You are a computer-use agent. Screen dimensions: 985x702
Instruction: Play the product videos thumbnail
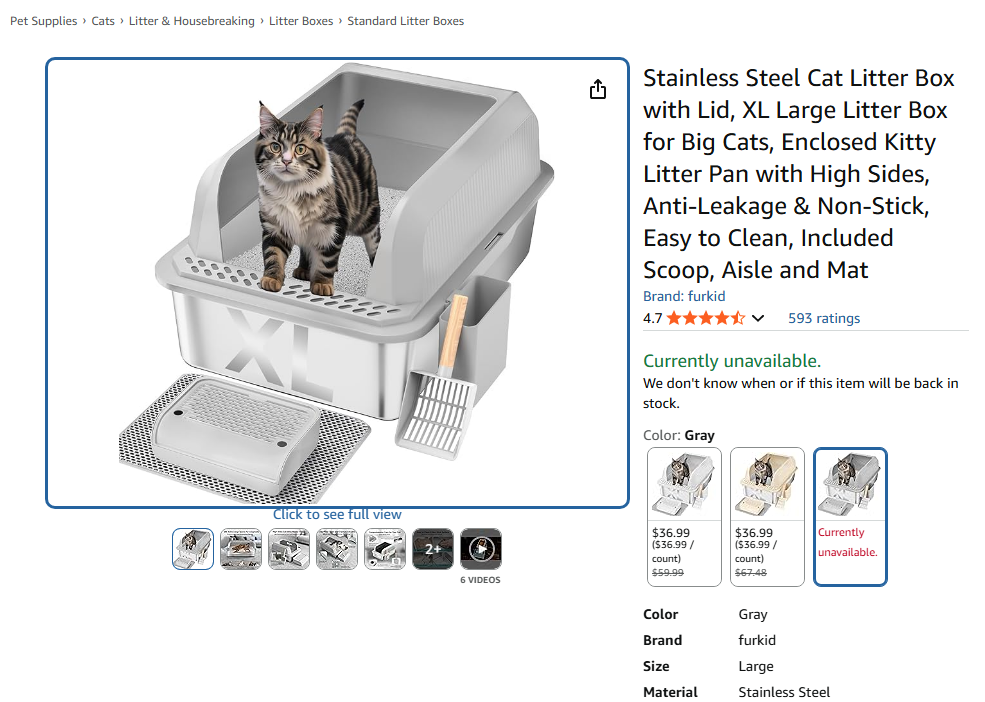click(481, 549)
